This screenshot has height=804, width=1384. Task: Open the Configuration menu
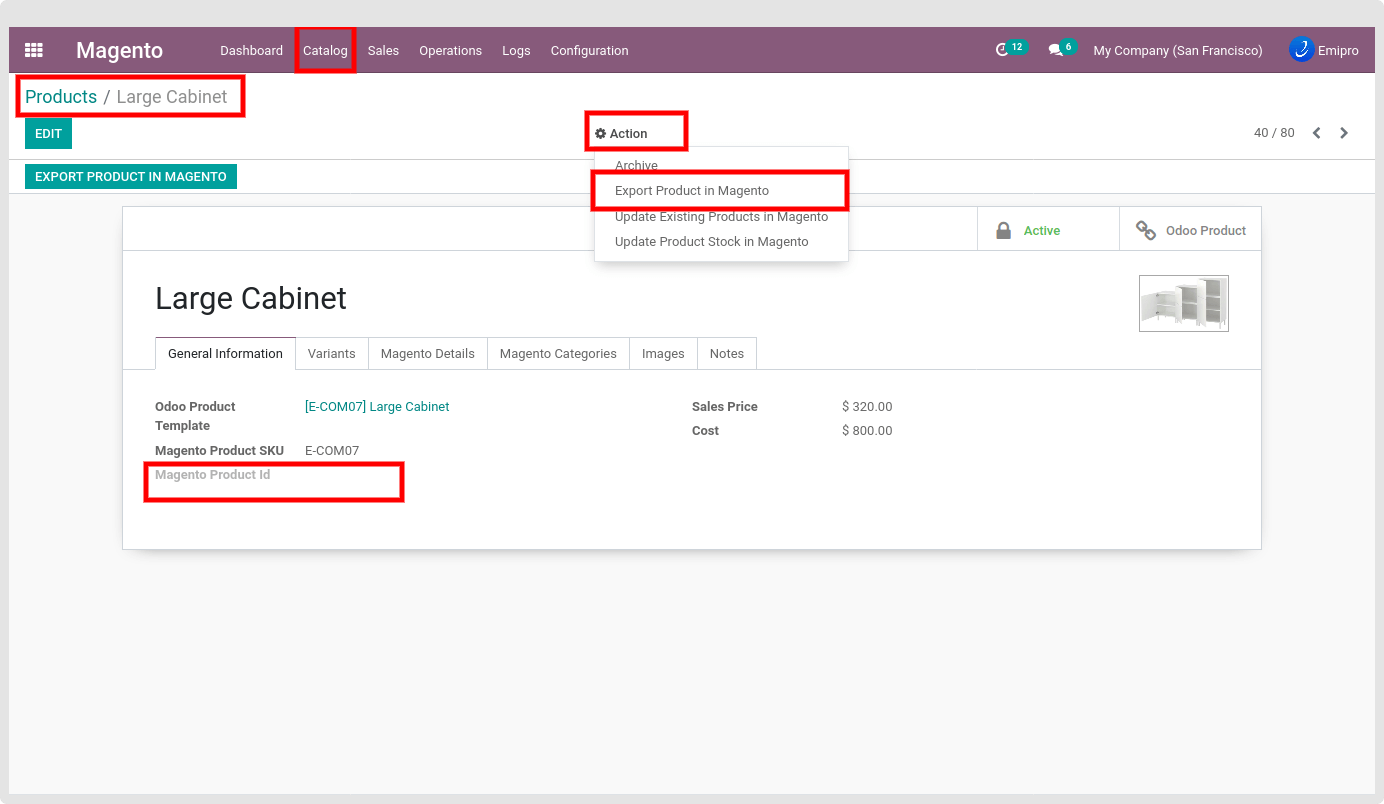click(x=590, y=50)
